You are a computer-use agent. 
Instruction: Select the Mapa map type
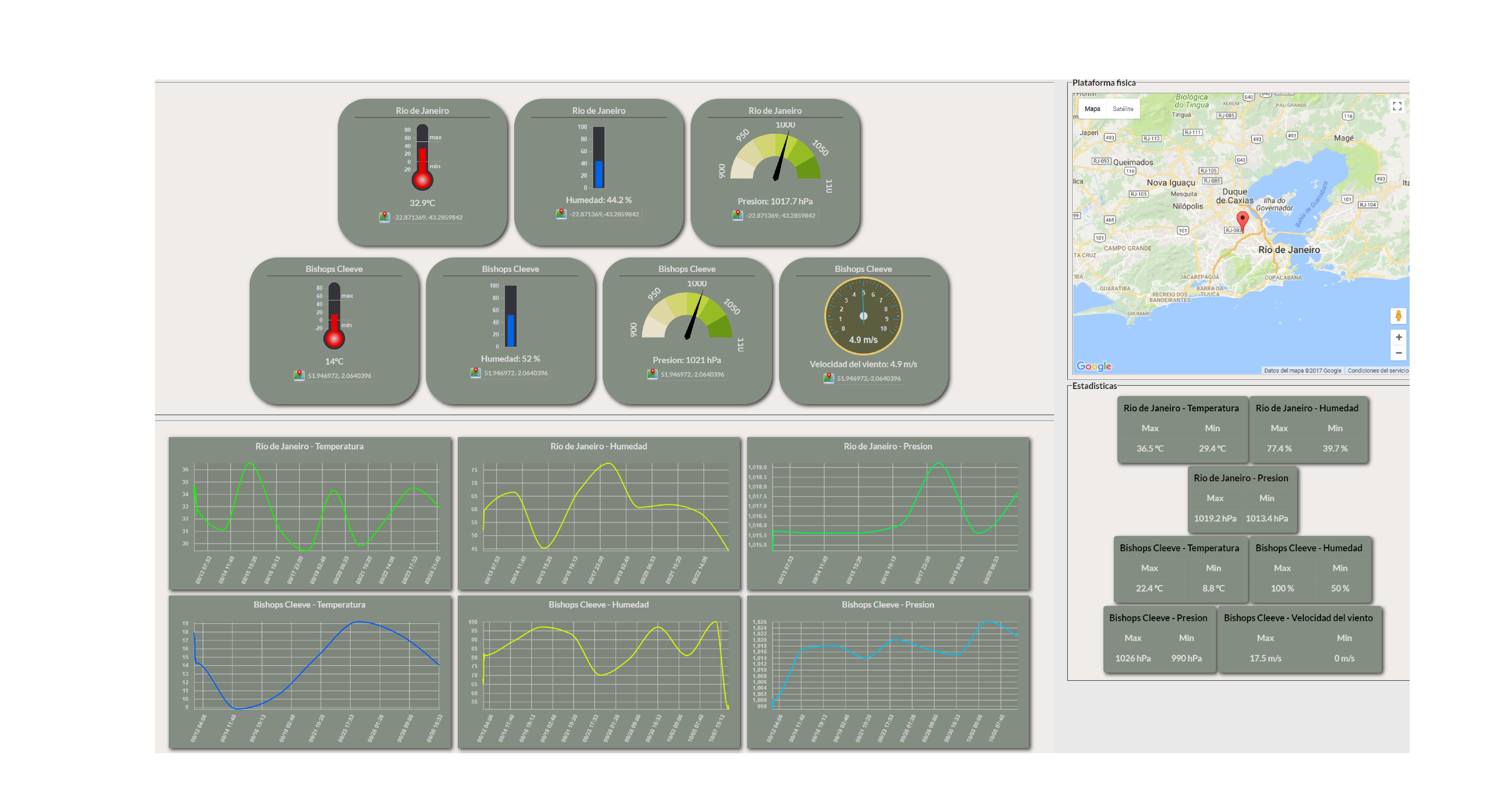[x=1092, y=109]
